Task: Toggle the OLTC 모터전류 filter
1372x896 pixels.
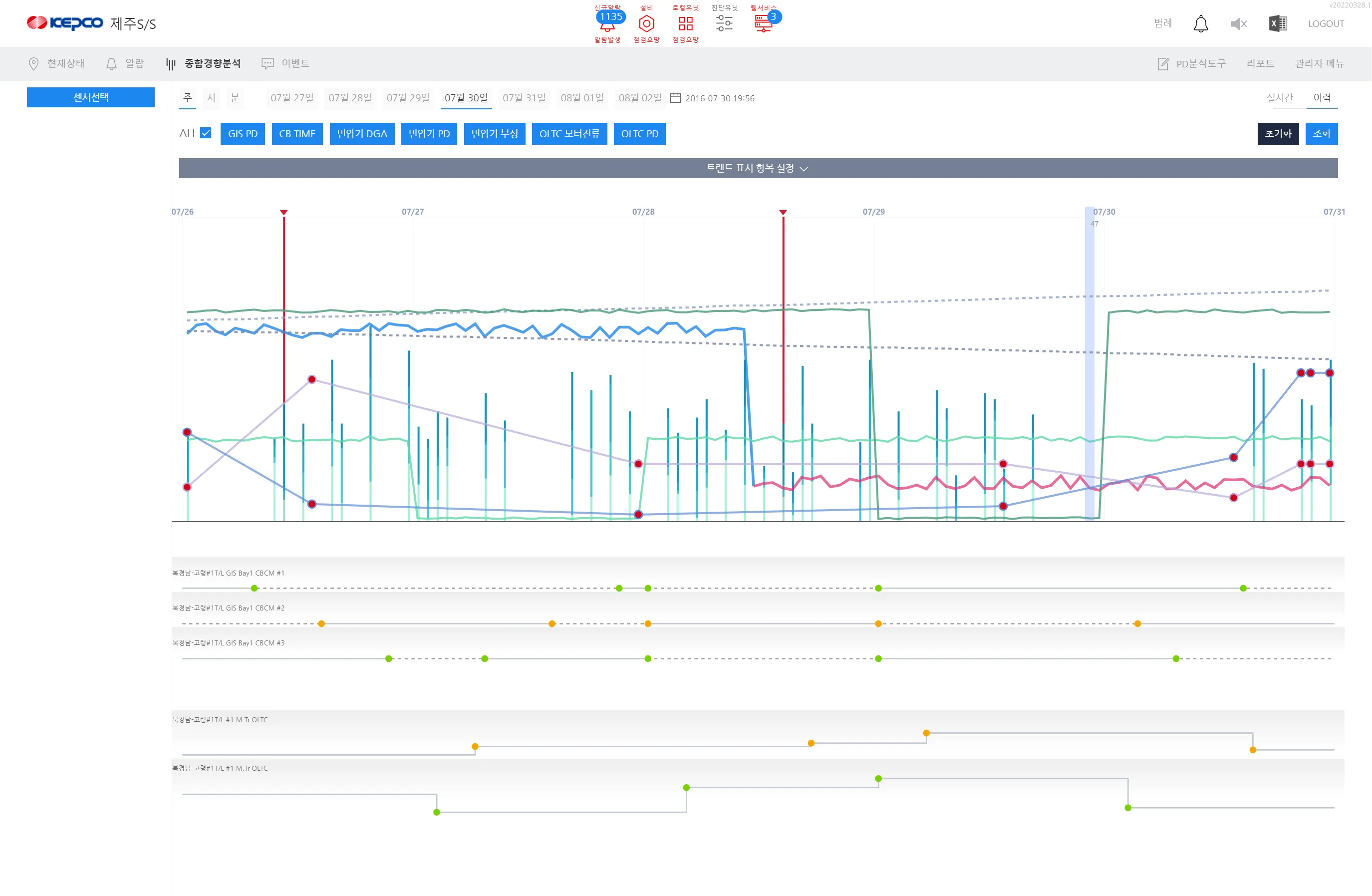Action: pyautogui.click(x=569, y=134)
